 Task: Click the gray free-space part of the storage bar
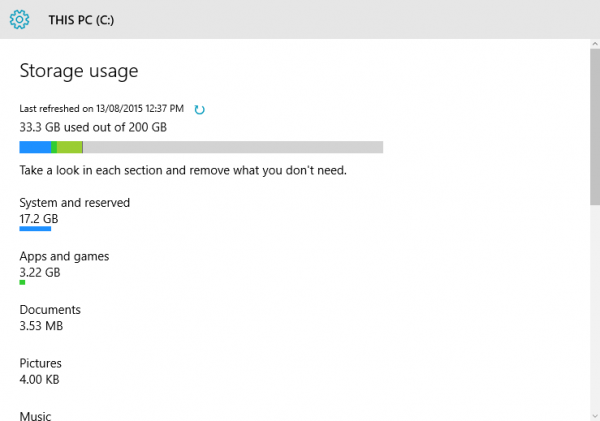click(233, 147)
